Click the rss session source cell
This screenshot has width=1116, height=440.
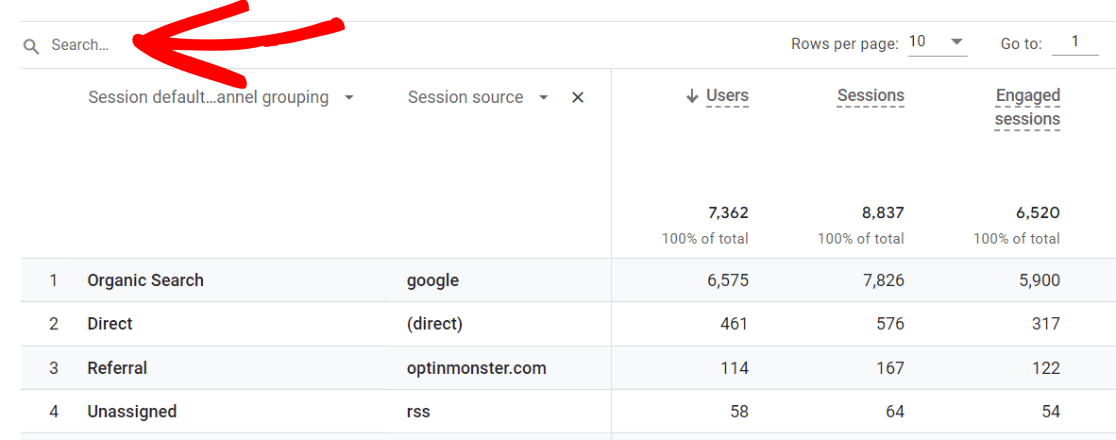click(x=418, y=411)
